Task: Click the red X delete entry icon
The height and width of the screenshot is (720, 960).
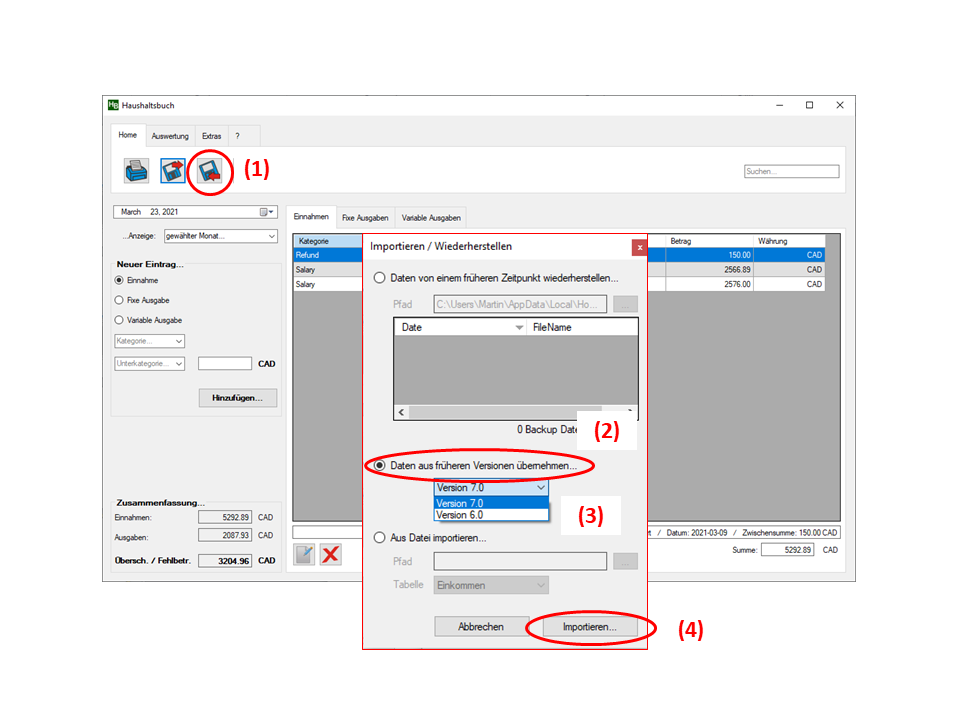Action: point(331,554)
